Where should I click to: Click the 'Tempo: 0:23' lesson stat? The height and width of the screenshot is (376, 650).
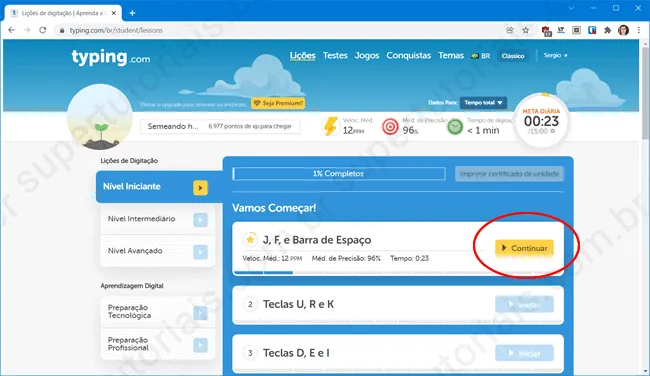(410, 258)
